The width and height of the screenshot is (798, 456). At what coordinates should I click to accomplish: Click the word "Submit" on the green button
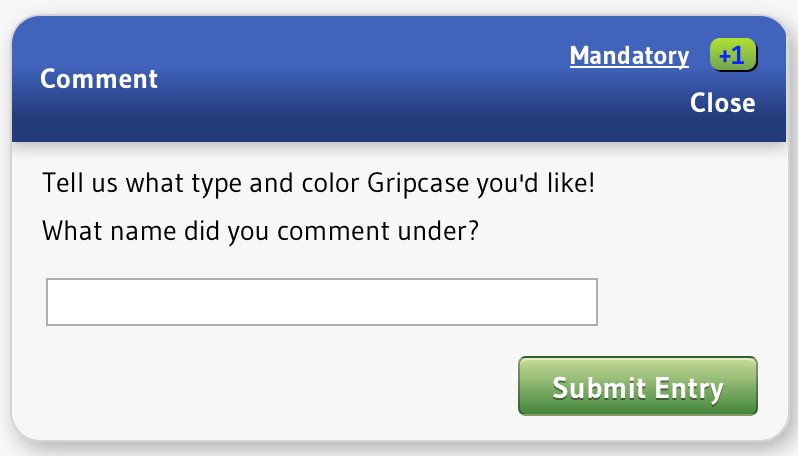click(x=594, y=387)
